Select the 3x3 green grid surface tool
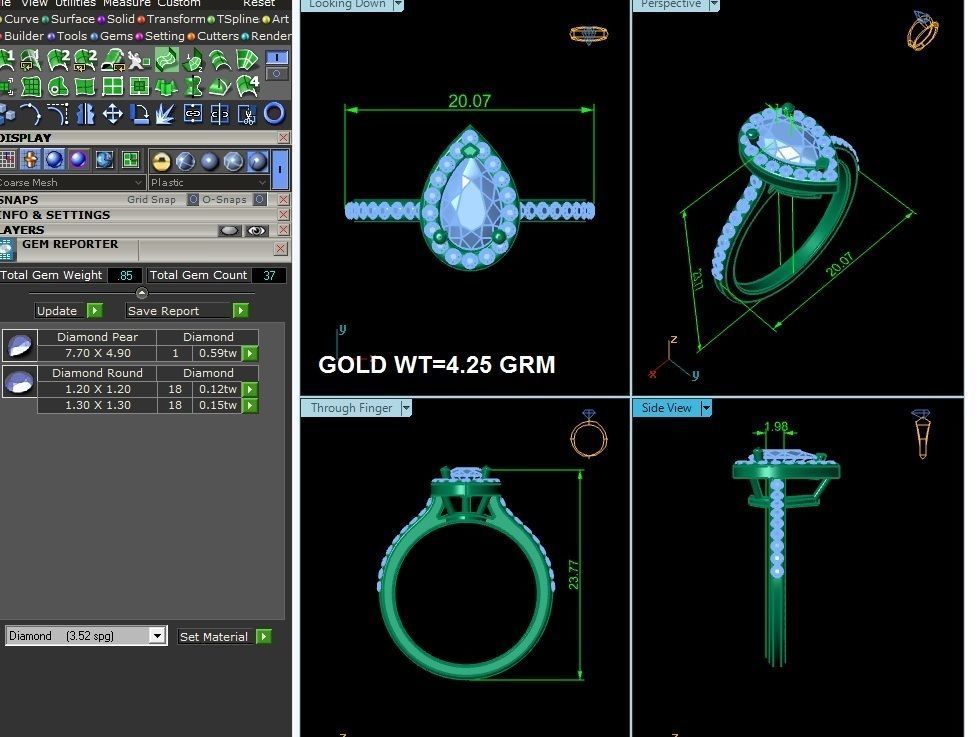Viewport: 979px width, 737px height. pyautogui.click(x=31, y=86)
